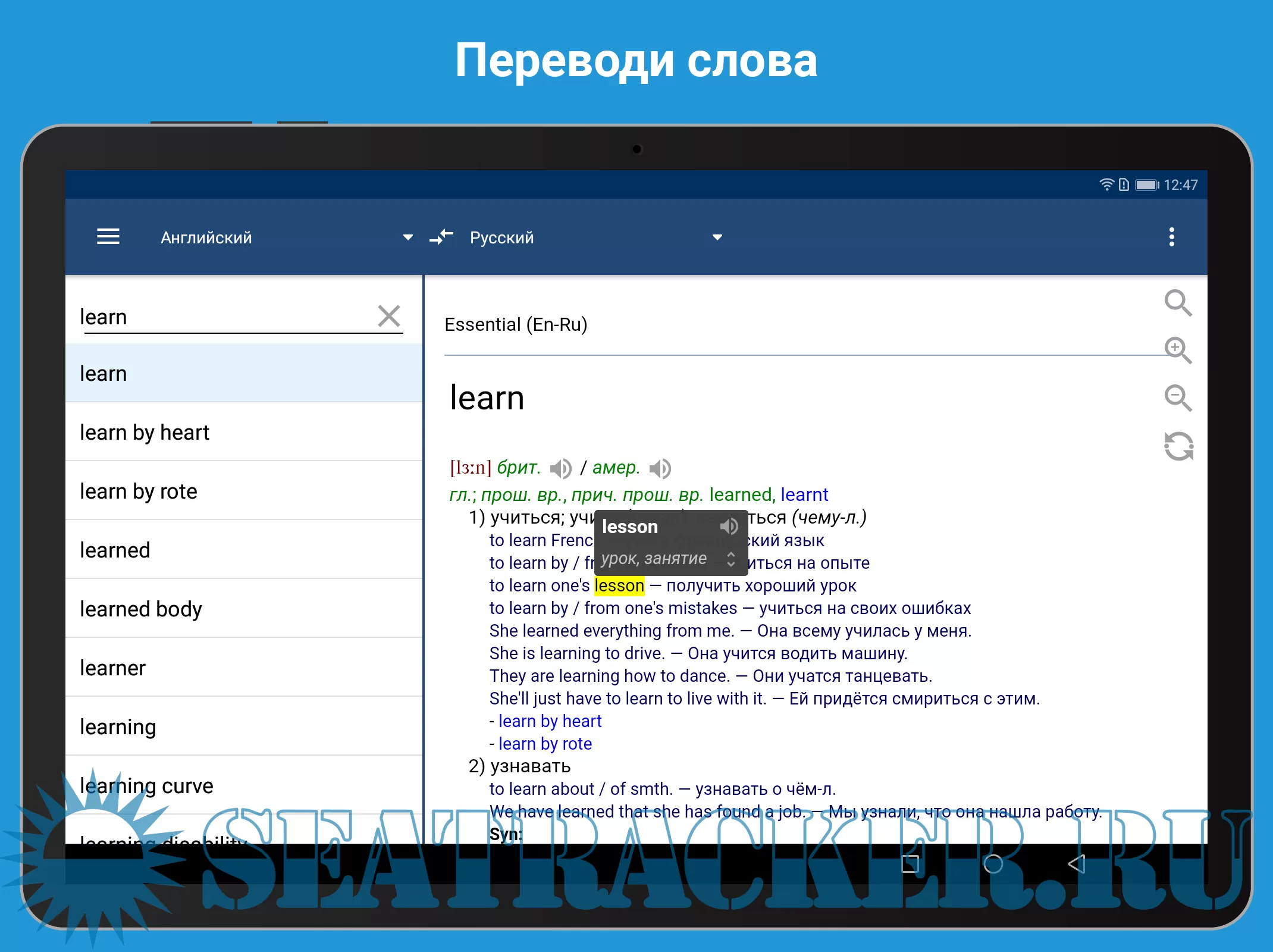Viewport: 1273px width, 952px height.
Task: Click the search input containing learn
Action: pos(226,317)
